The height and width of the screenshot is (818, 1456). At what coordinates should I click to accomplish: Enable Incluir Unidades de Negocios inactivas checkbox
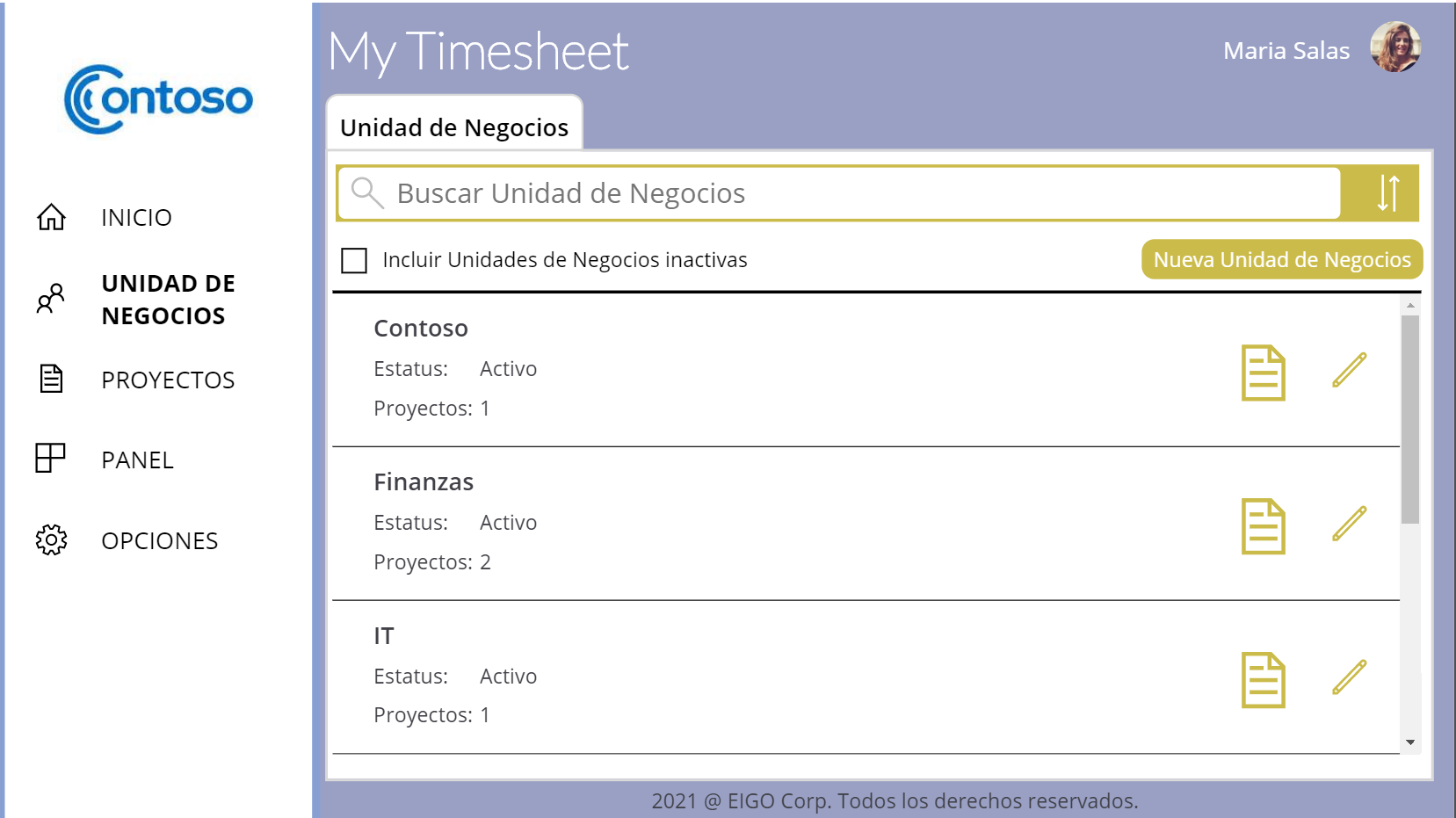pyautogui.click(x=354, y=260)
